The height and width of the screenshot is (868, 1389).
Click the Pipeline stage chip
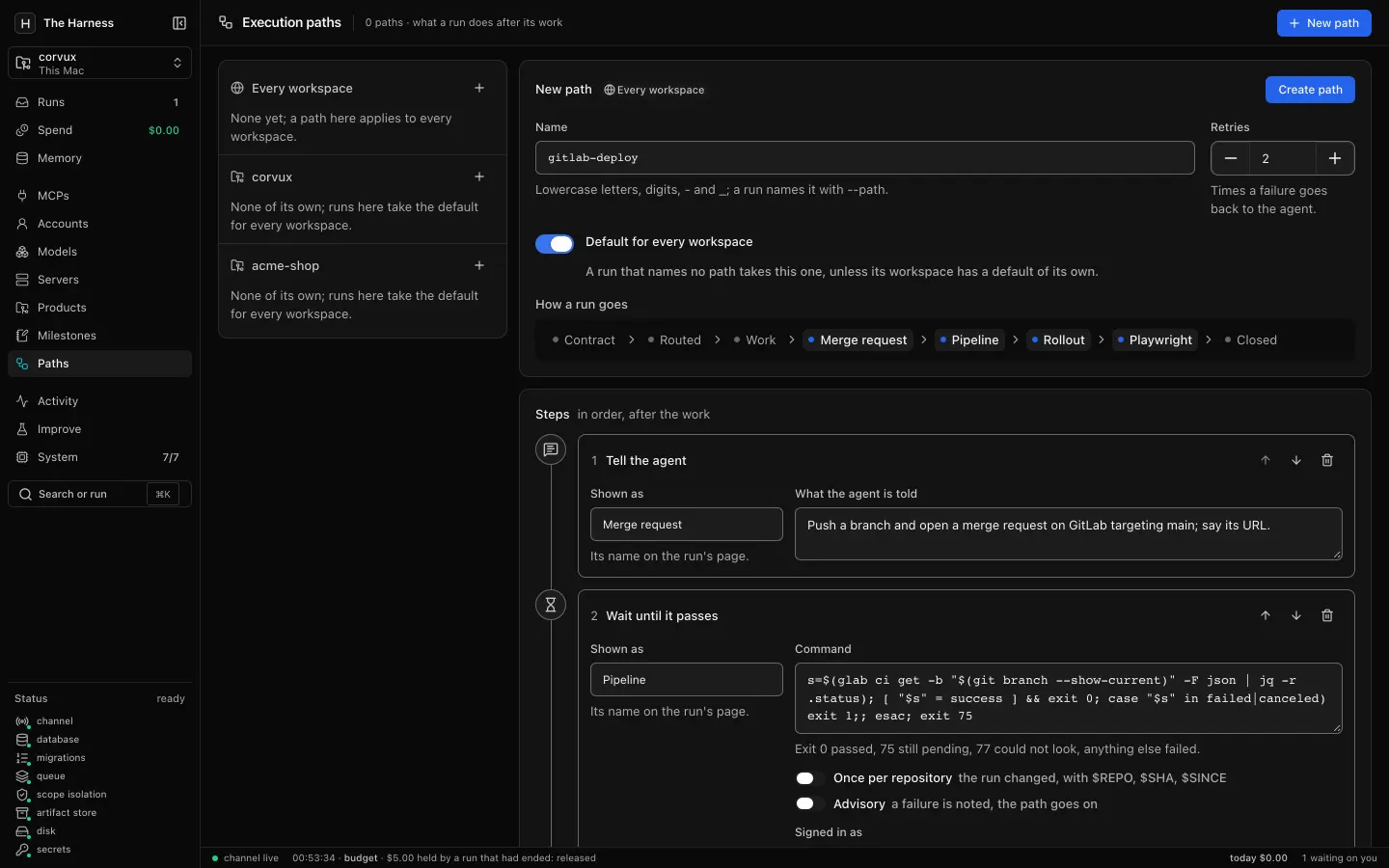point(969,339)
